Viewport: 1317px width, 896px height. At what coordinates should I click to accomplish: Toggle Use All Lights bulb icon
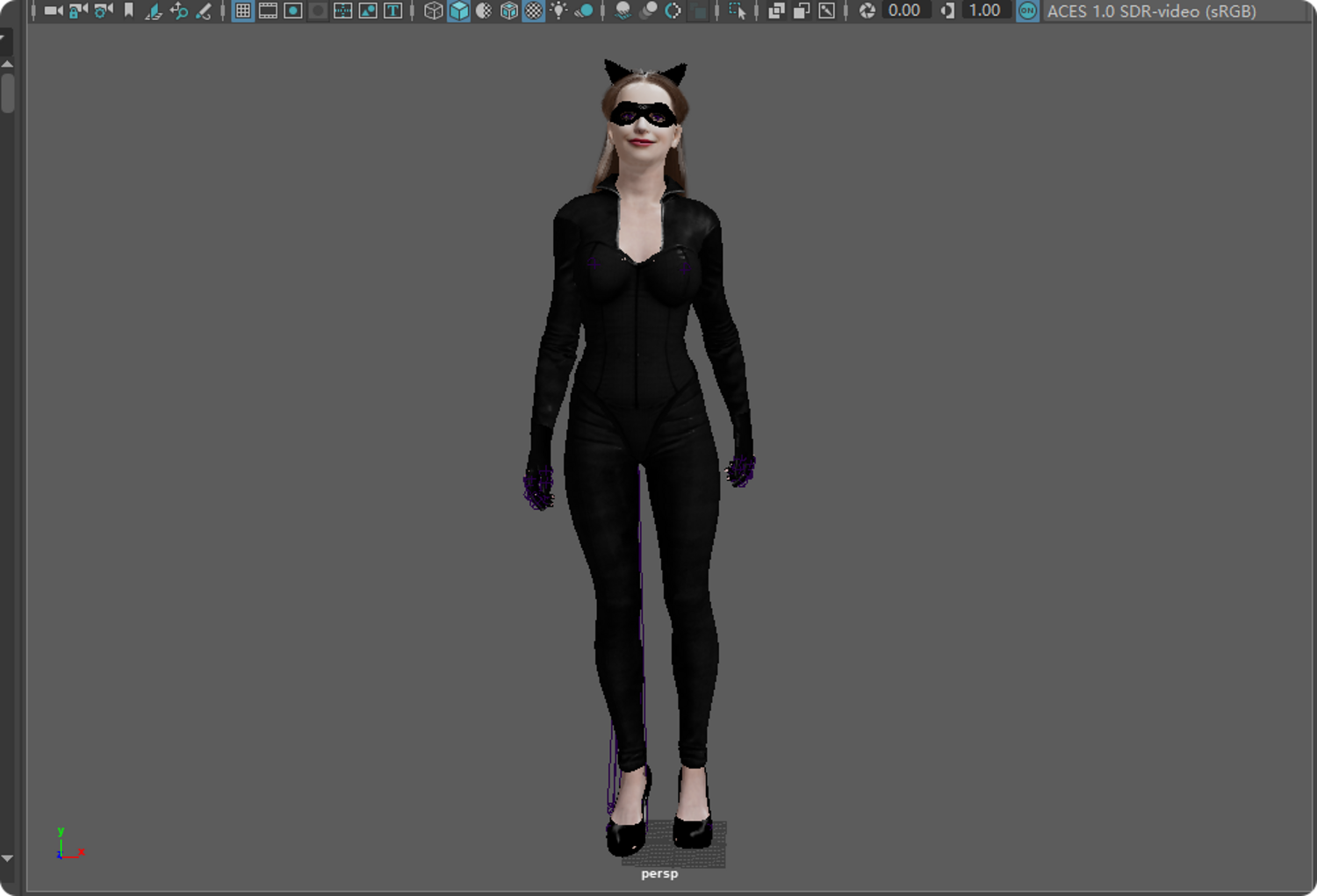pos(559,11)
